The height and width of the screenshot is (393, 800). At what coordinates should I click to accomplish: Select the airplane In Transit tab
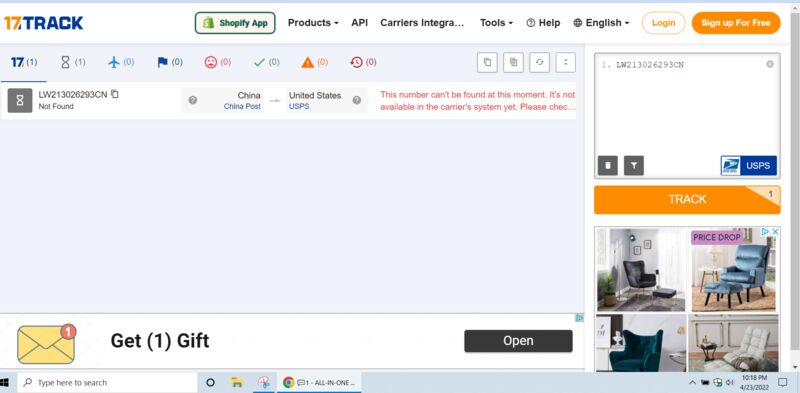pos(121,62)
